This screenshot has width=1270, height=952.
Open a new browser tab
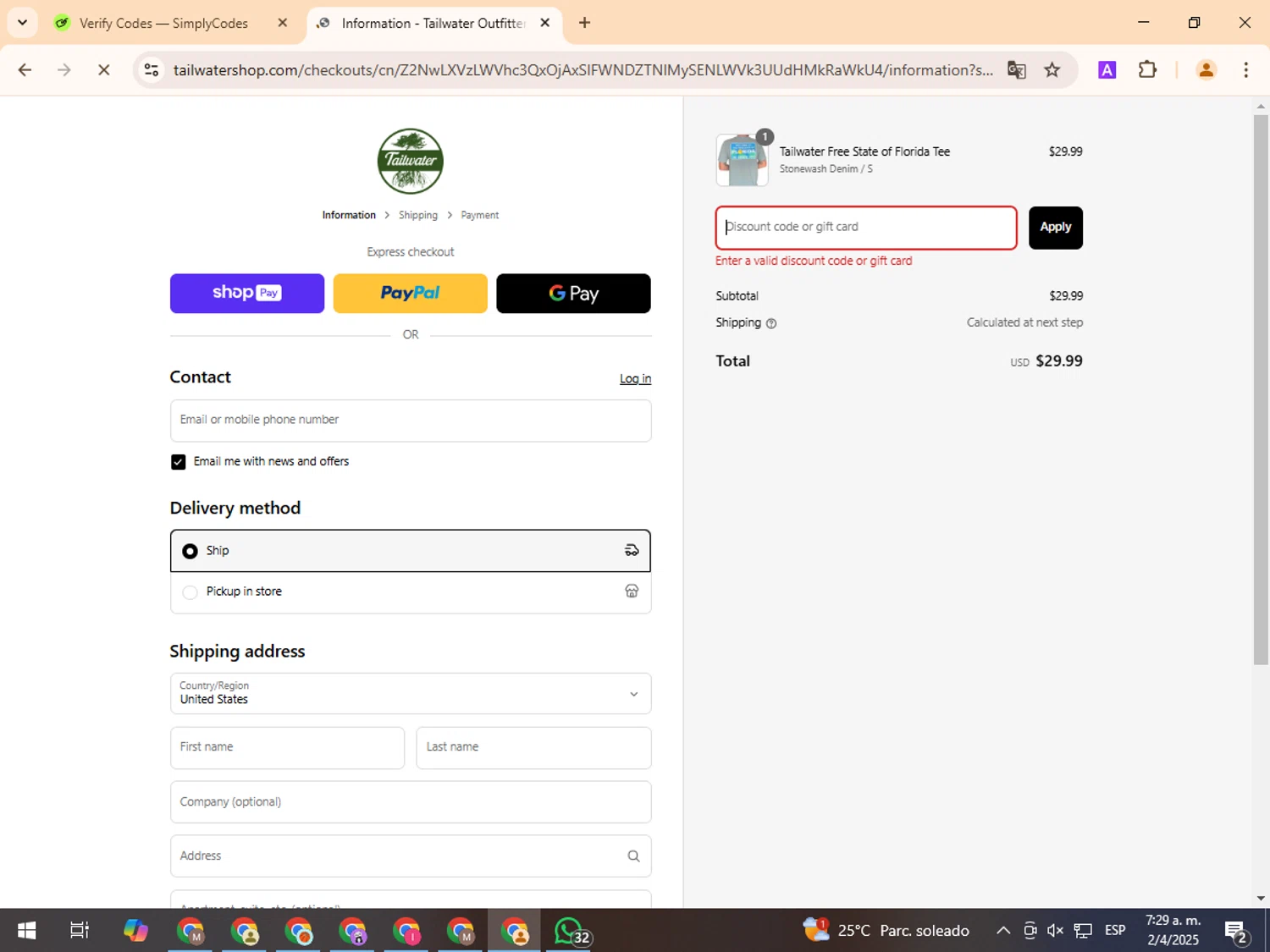[x=584, y=23]
